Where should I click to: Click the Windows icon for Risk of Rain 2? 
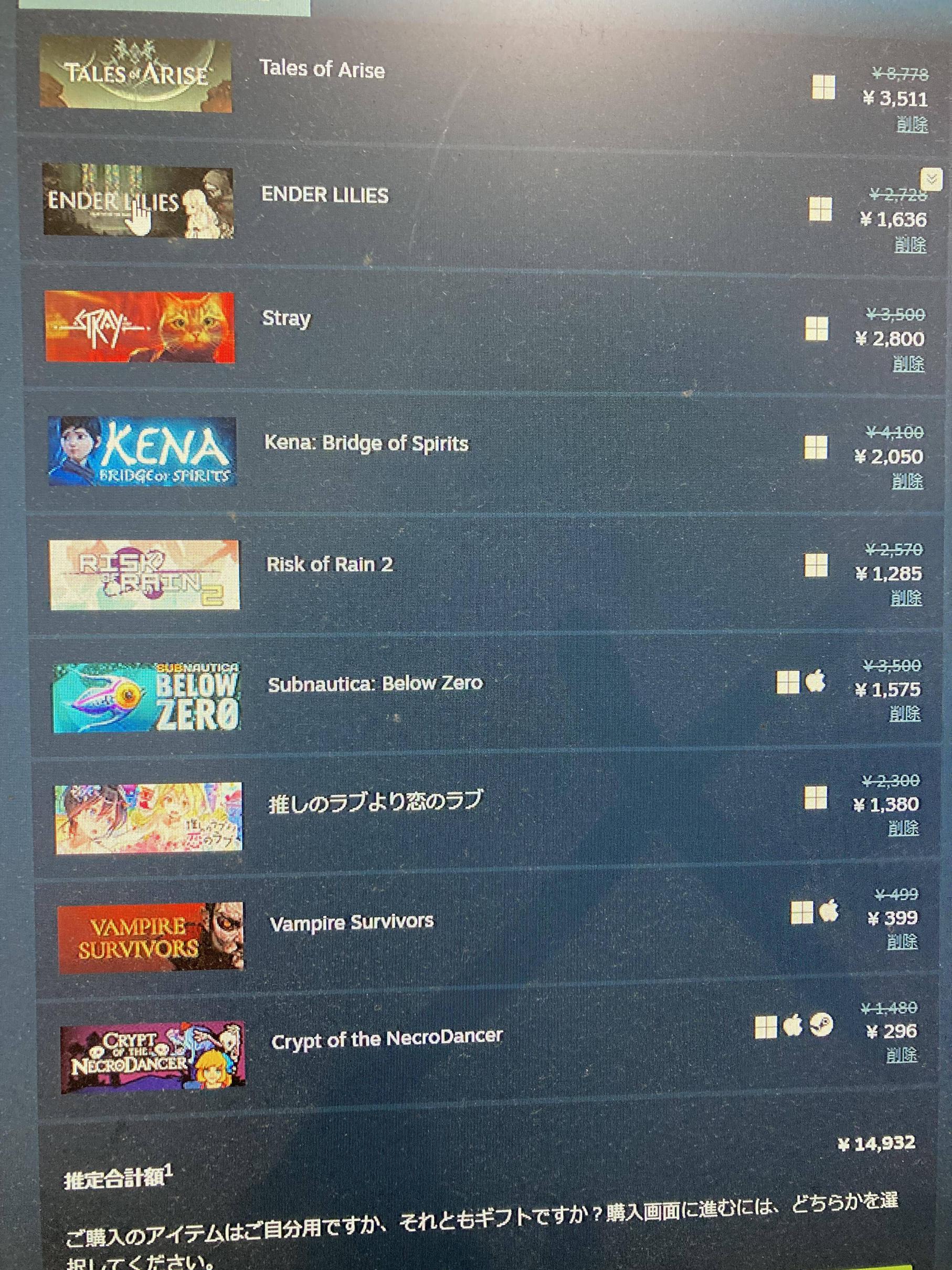[x=816, y=565]
